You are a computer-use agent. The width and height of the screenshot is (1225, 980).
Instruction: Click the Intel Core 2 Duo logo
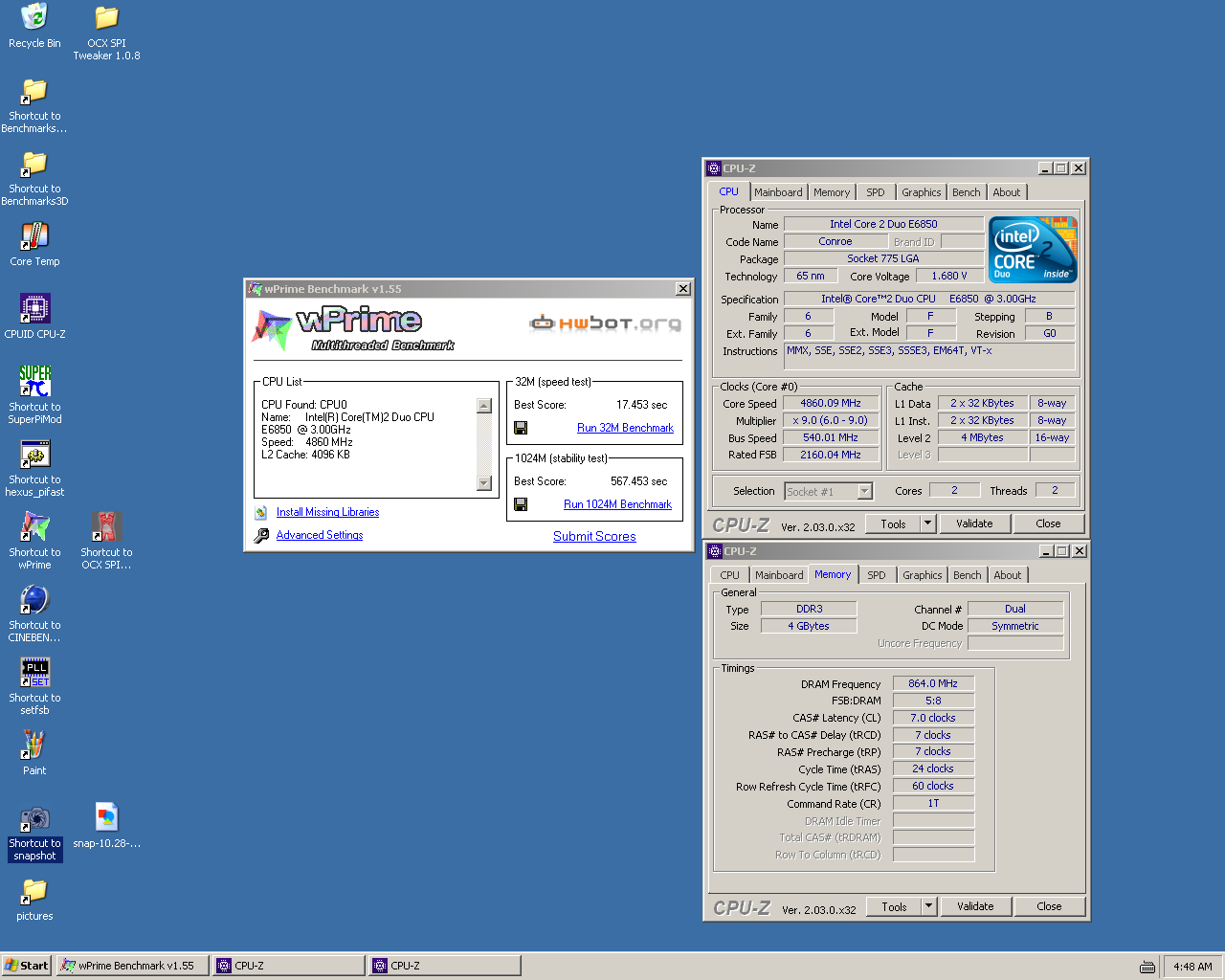point(1034,249)
